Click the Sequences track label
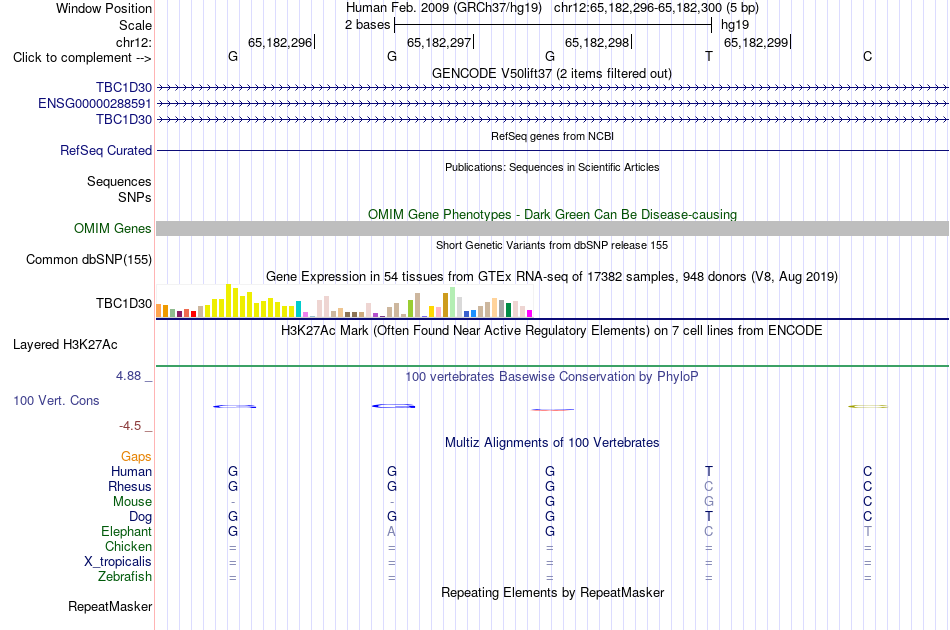 click(119, 182)
